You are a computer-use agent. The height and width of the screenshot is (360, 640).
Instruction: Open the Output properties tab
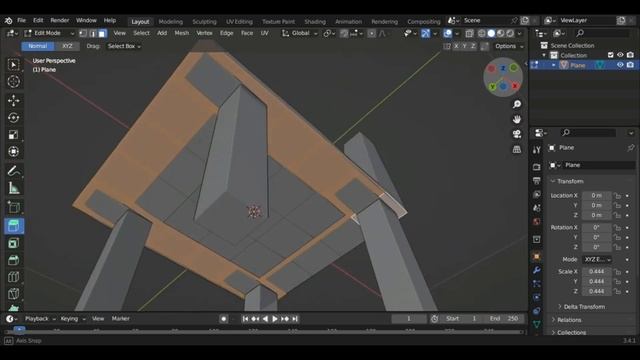pos(537,181)
